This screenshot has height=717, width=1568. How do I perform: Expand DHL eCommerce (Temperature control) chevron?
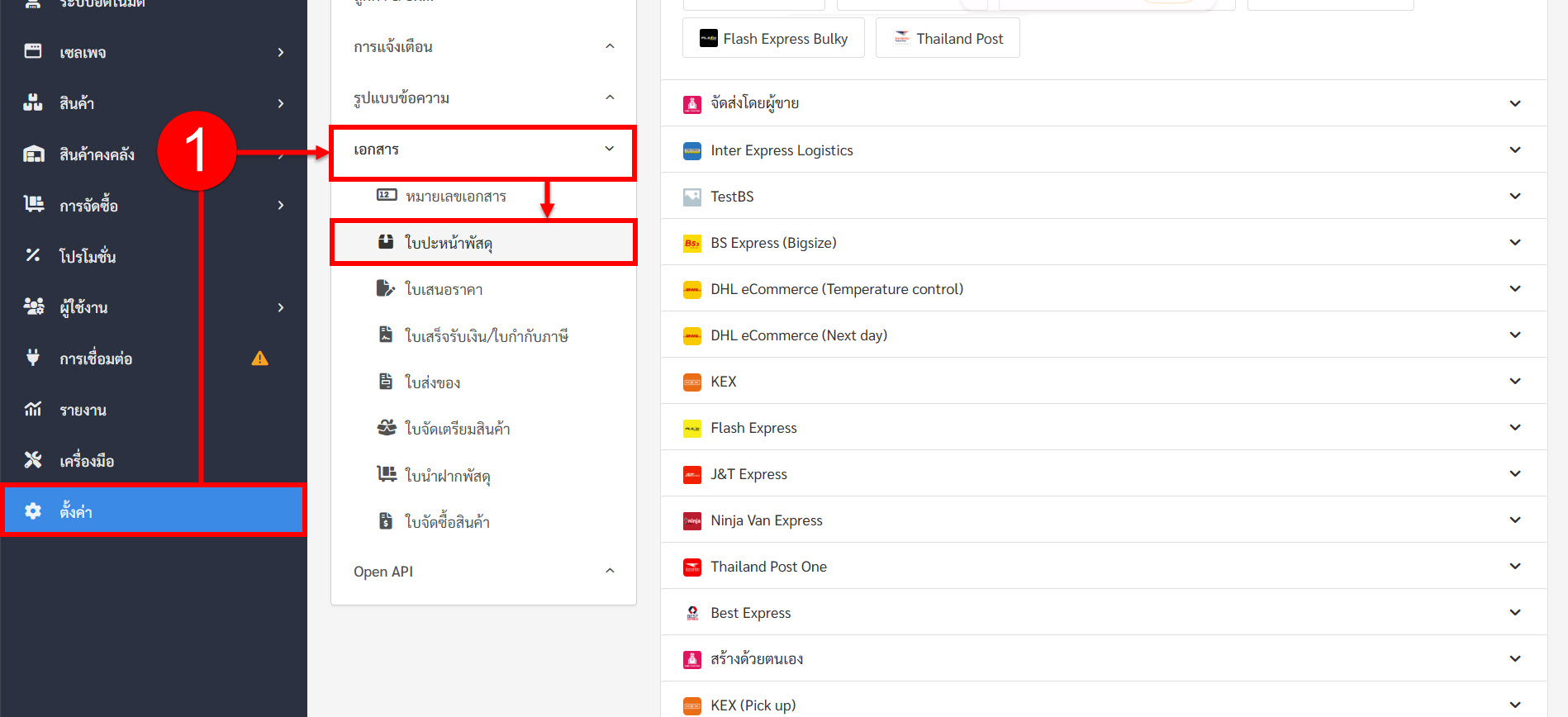pyautogui.click(x=1515, y=288)
